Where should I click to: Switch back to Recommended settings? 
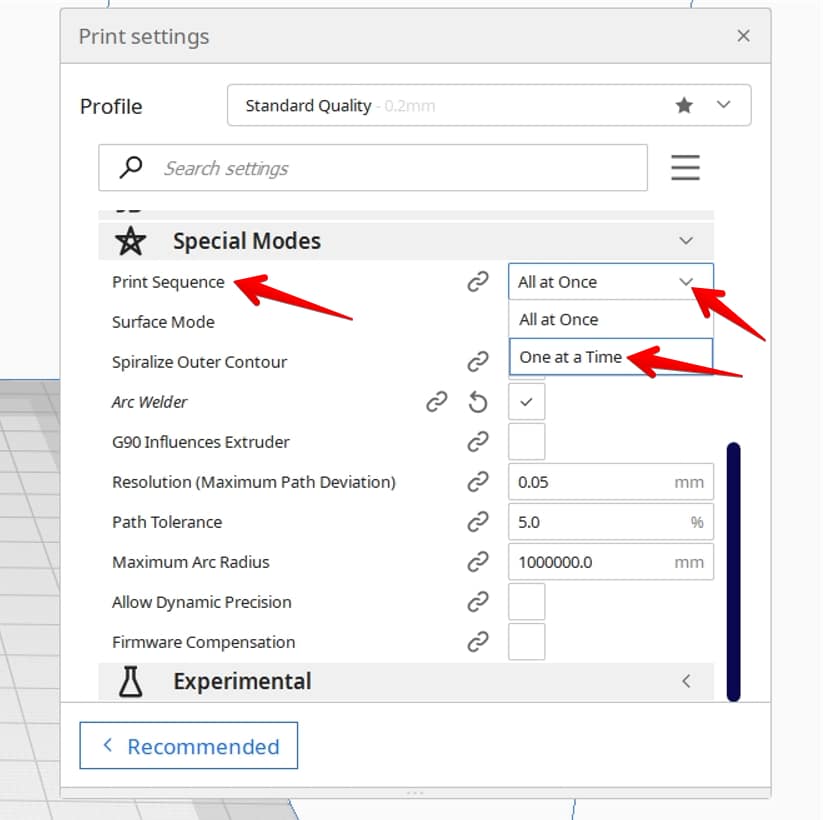tap(188, 745)
